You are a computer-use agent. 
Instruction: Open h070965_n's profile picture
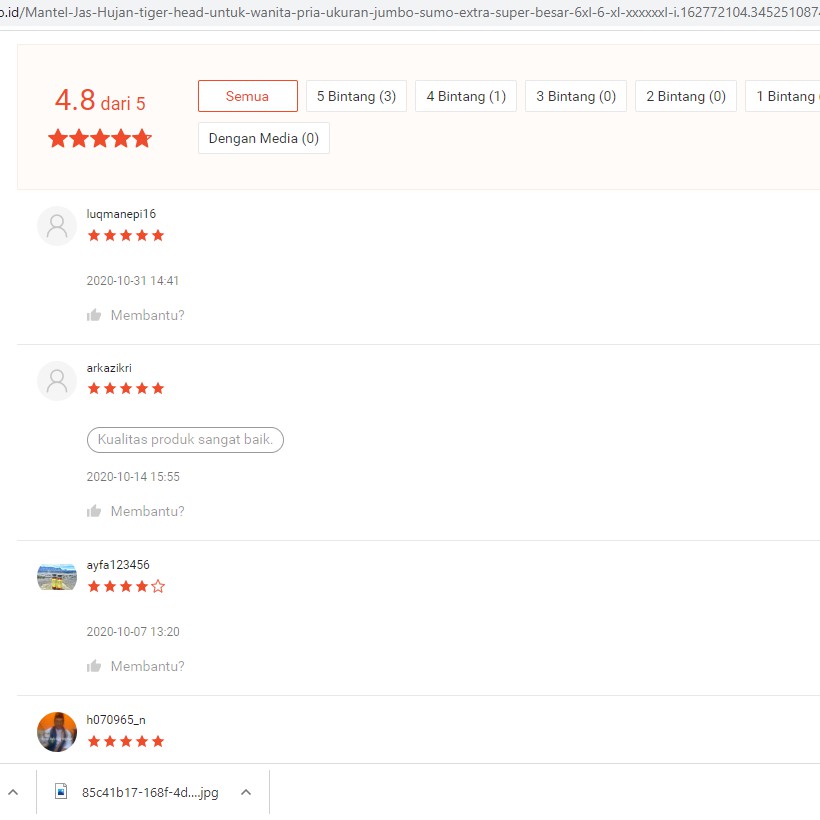tap(57, 732)
